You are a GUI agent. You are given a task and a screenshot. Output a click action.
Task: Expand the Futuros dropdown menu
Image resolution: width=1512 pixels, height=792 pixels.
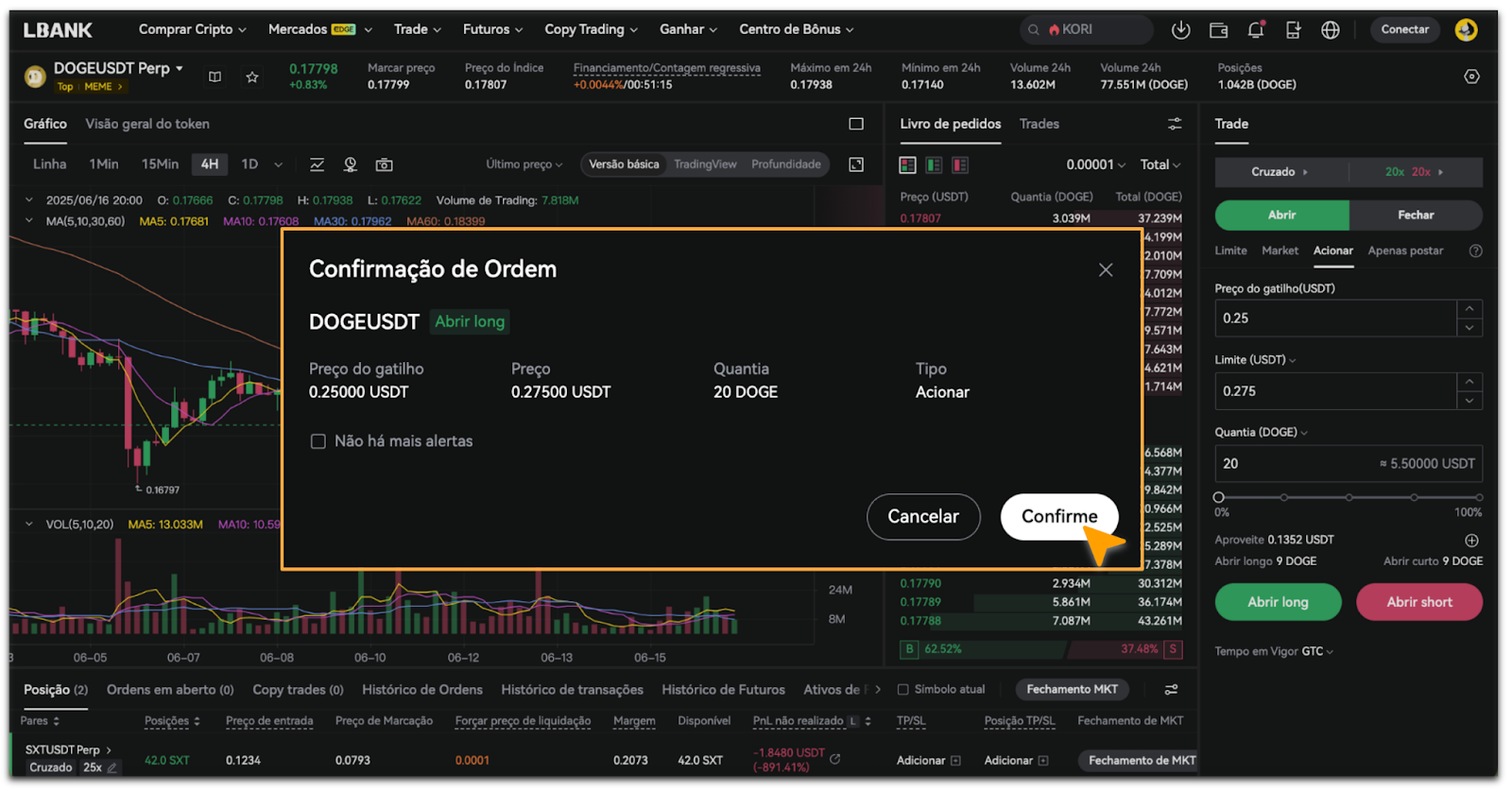tap(492, 29)
